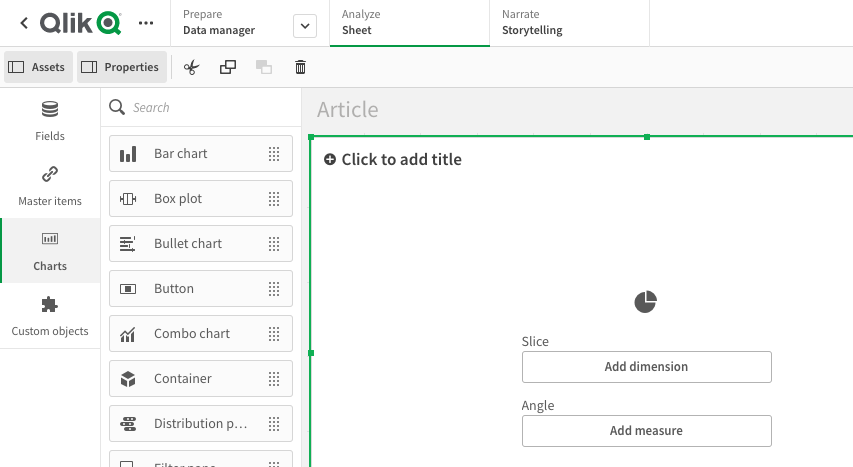Click the delete trash icon

(x=300, y=67)
